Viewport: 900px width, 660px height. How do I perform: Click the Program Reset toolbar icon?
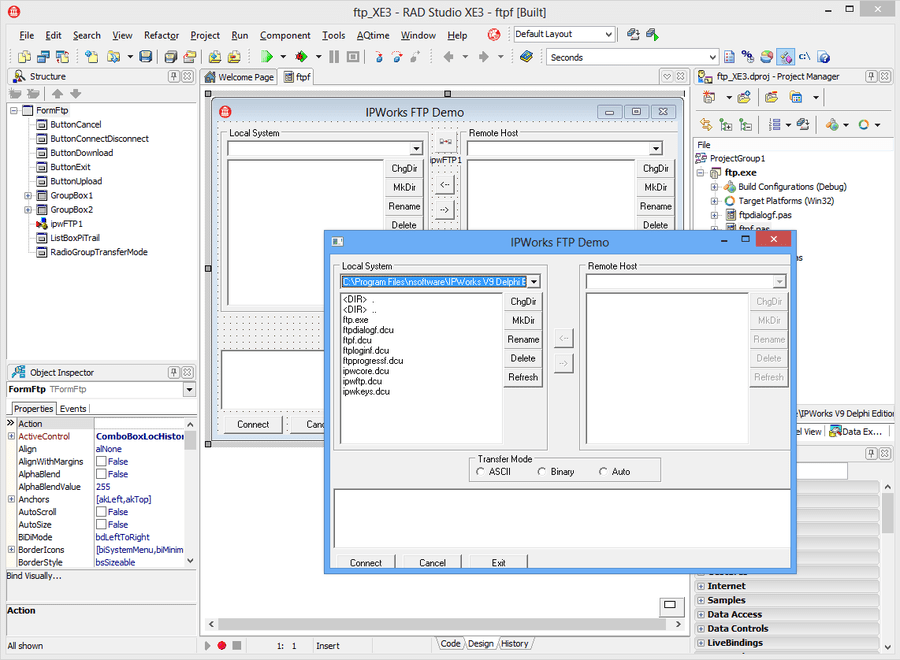coord(353,57)
